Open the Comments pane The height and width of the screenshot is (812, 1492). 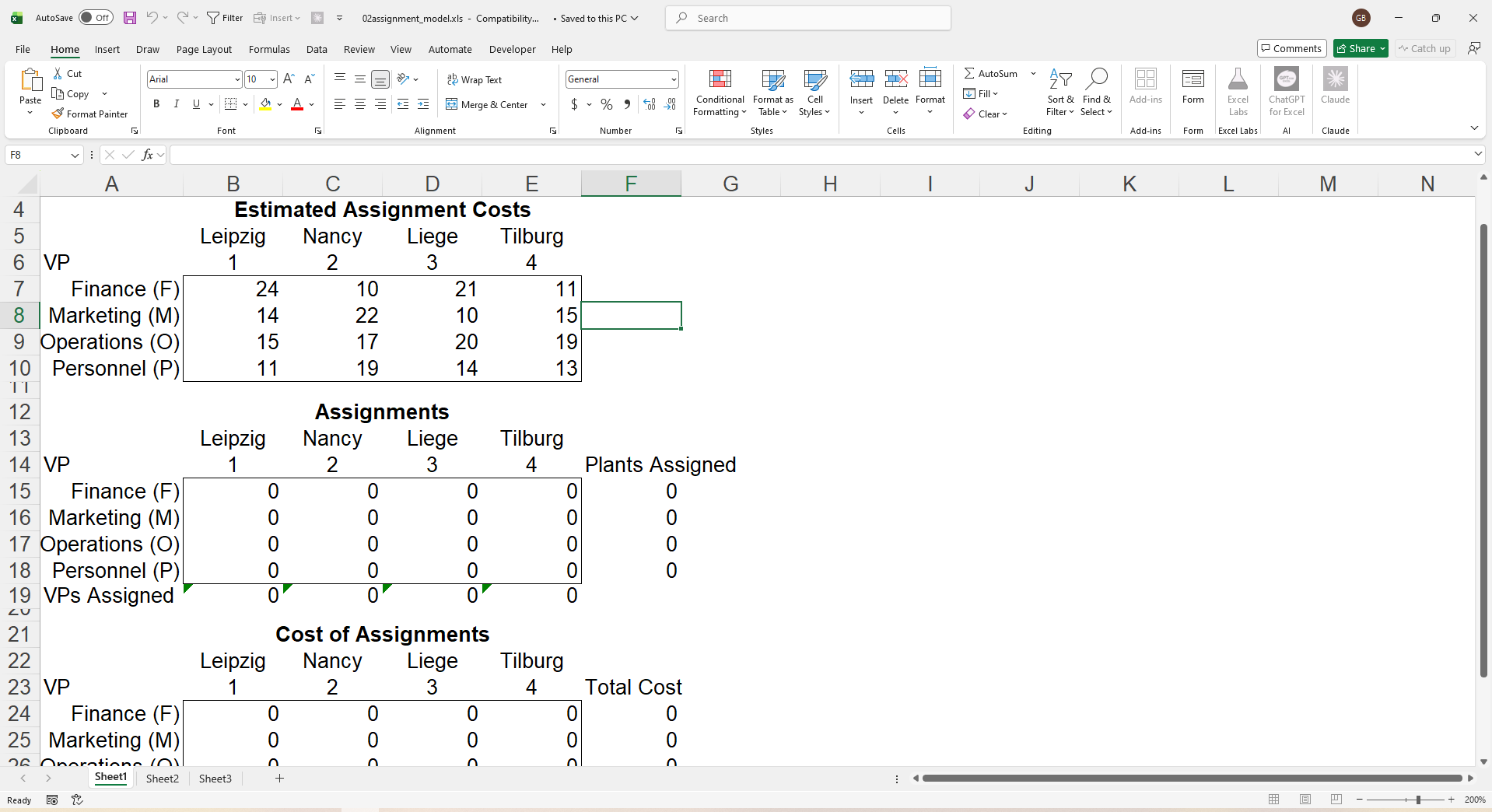click(1291, 48)
